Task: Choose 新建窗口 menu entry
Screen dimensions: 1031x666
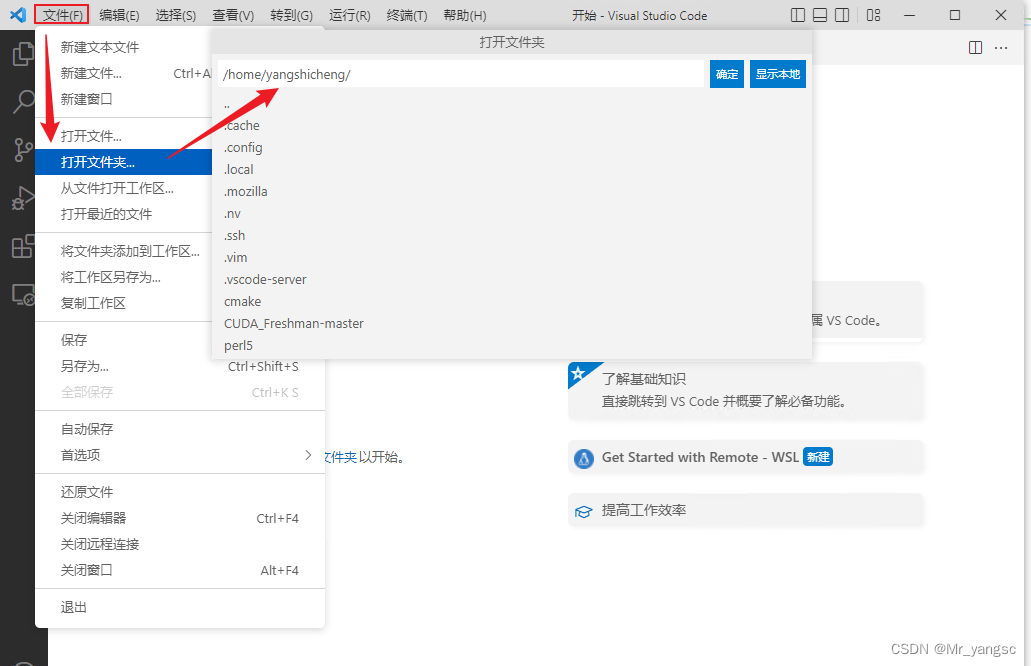Action: coord(124,99)
